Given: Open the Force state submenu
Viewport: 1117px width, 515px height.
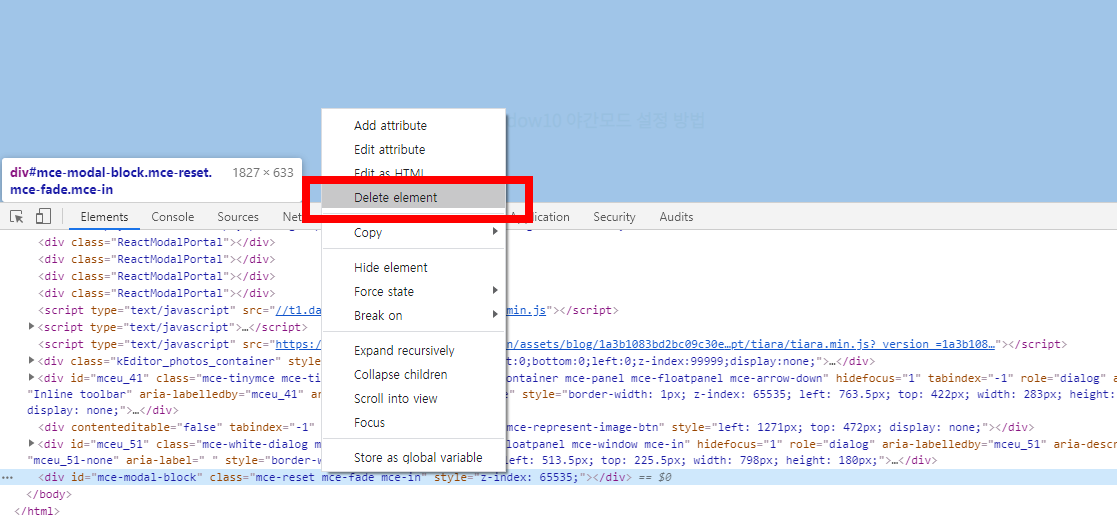Looking at the screenshot, I should [x=413, y=291].
